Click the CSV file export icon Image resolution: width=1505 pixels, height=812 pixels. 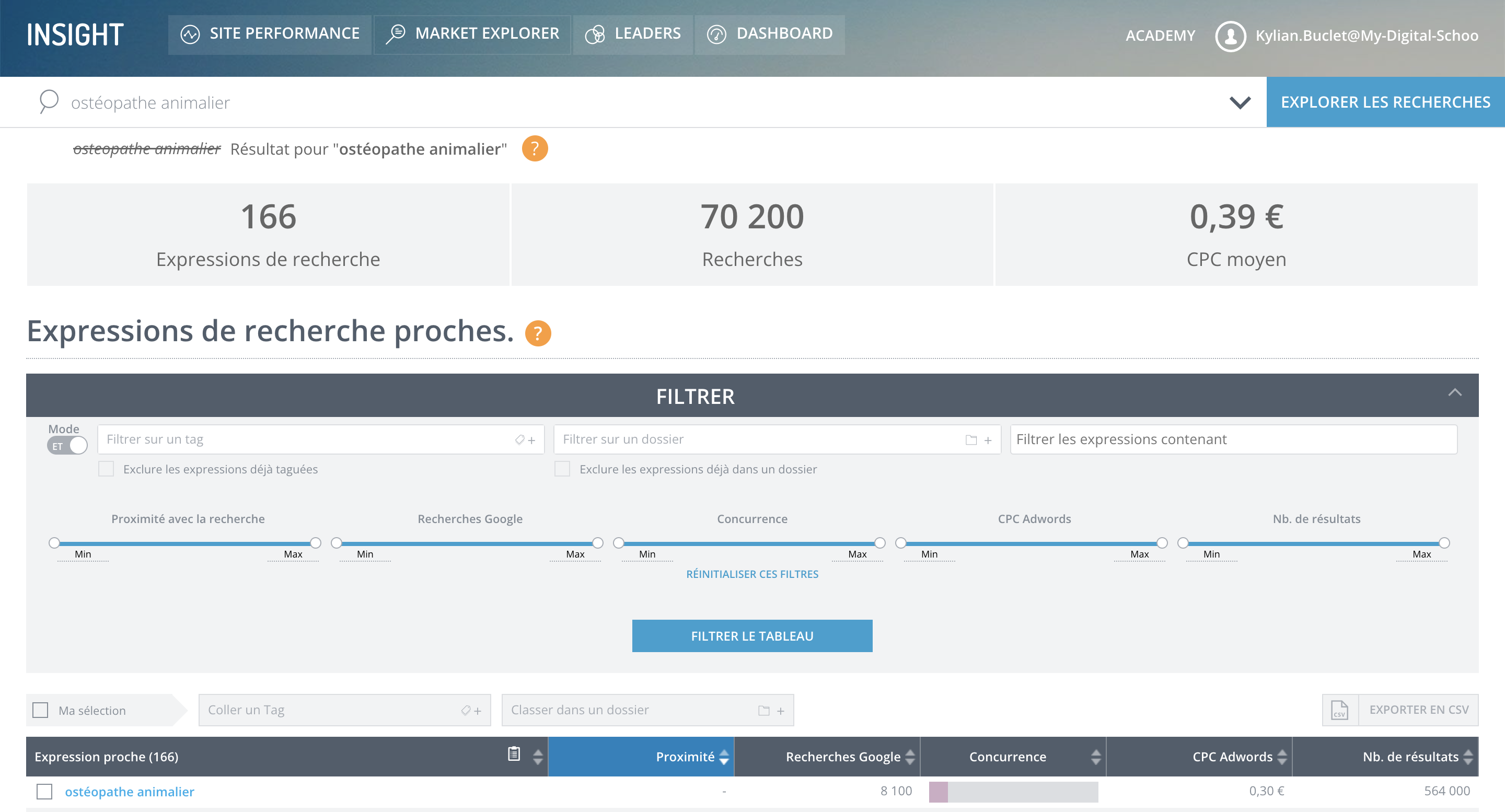coord(1339,710)
